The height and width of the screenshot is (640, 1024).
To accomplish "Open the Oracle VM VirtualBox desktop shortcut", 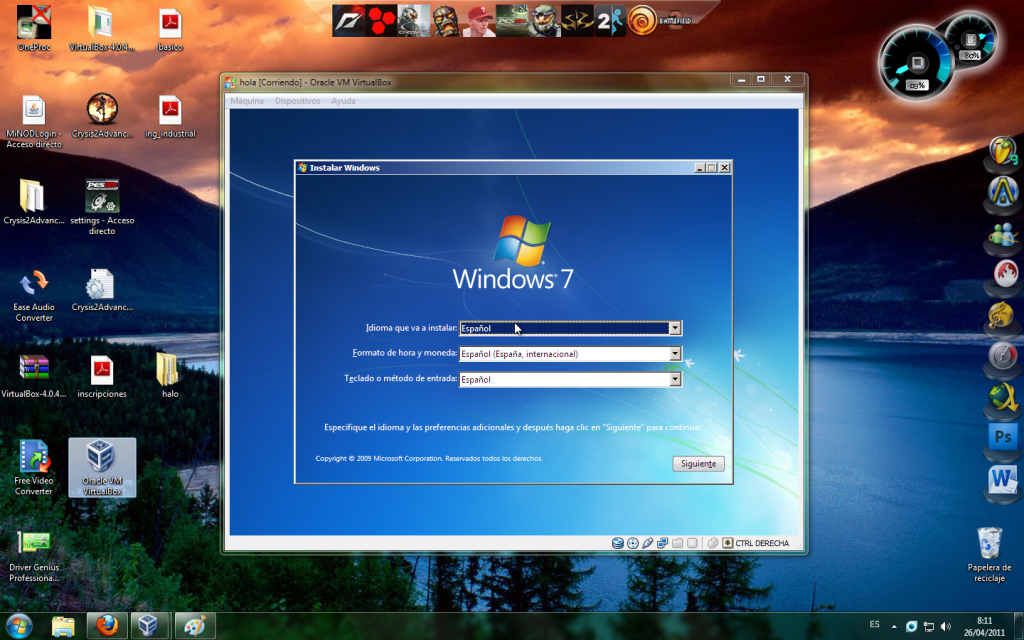I will [x=102, y=467].
